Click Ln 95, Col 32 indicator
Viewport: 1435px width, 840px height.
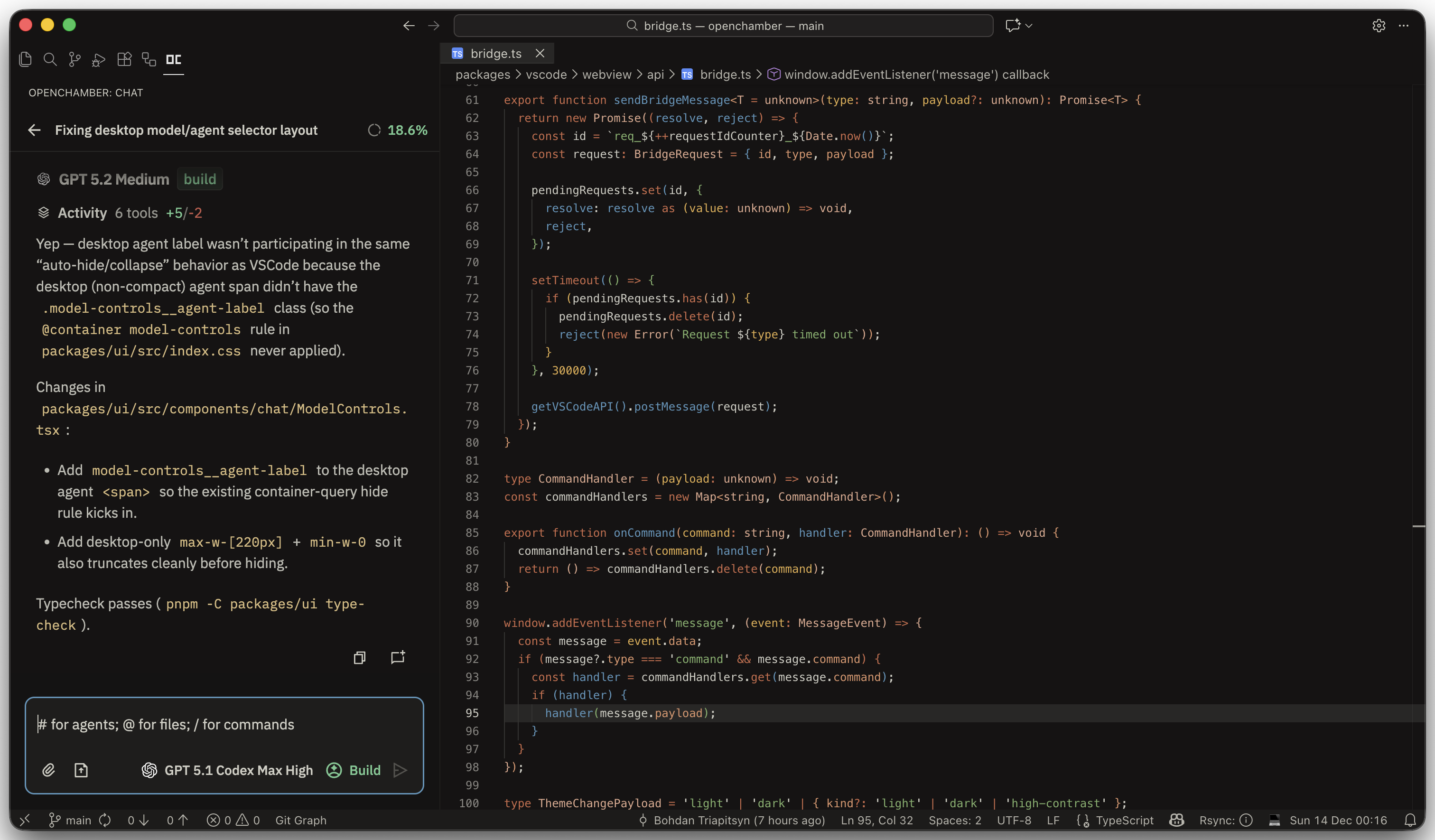pyautogui.click(x=876, y=820)
